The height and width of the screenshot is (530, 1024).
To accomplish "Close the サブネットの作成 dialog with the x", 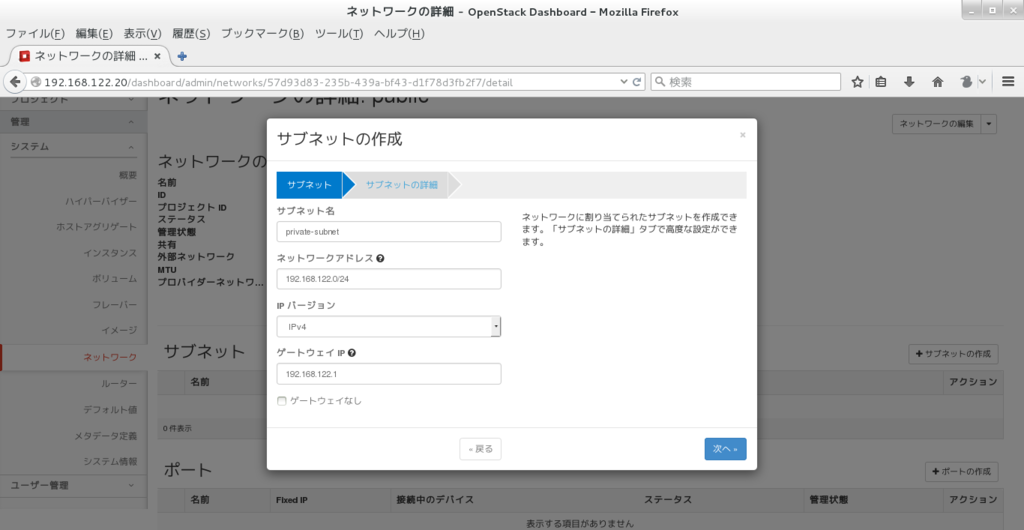I will click(743, 135).
